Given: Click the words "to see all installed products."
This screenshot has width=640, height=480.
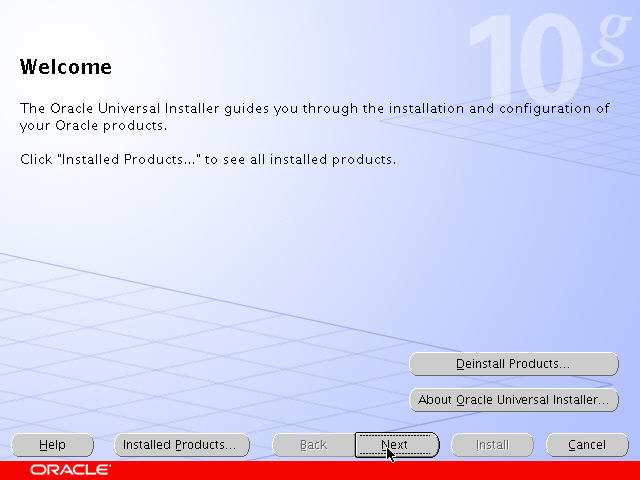Looking at the screenshot, I should click(x=300, y=160).
